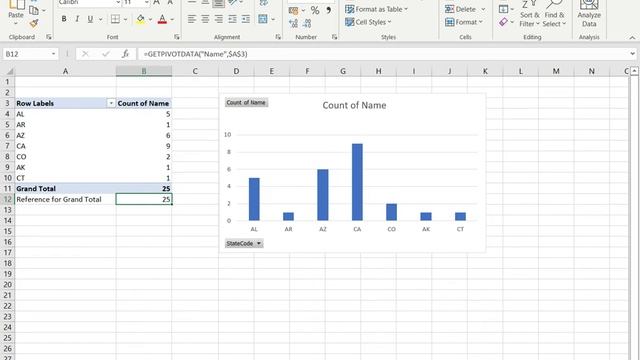Click the Paste clipboard icon
This screenshot has height=360, width=640.
(x=16, y=4)
